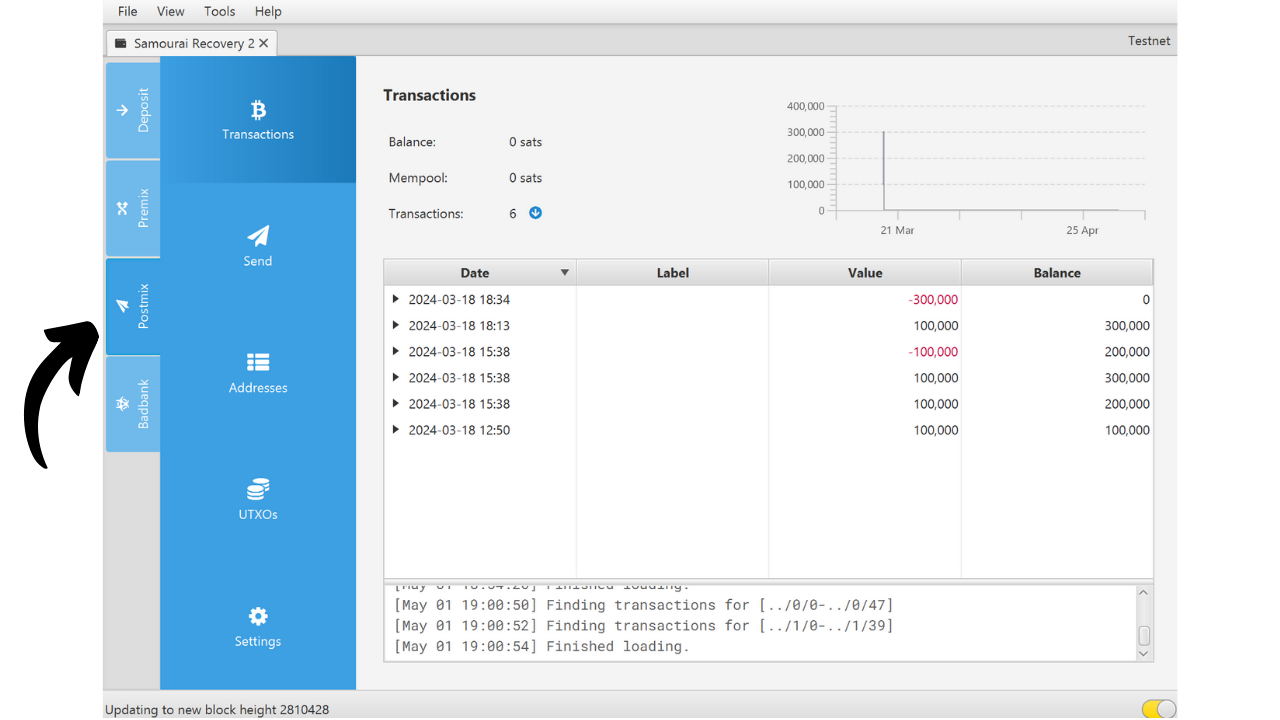This screenshot has width=1280, height=720.
Task: Click the Value column header
Action: pos(865,273)
